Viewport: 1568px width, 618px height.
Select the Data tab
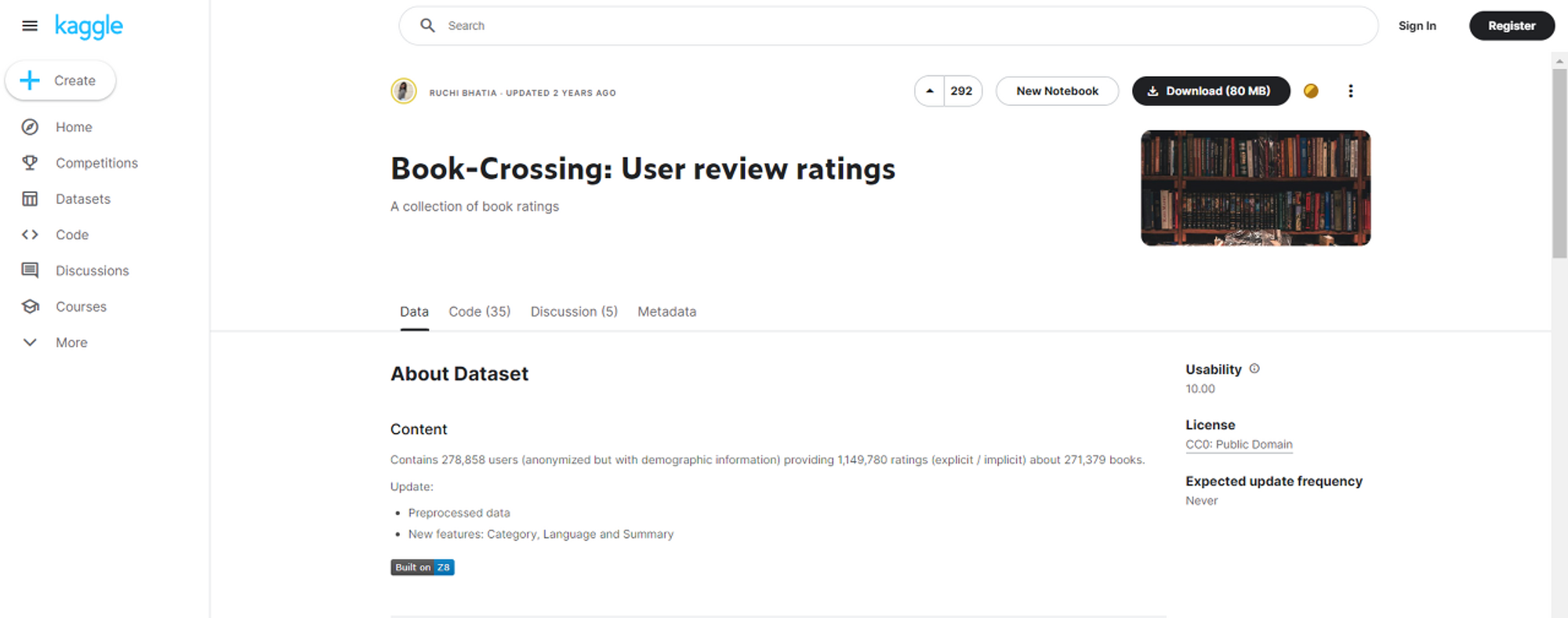pyautogui.click(x=414, y=312)
